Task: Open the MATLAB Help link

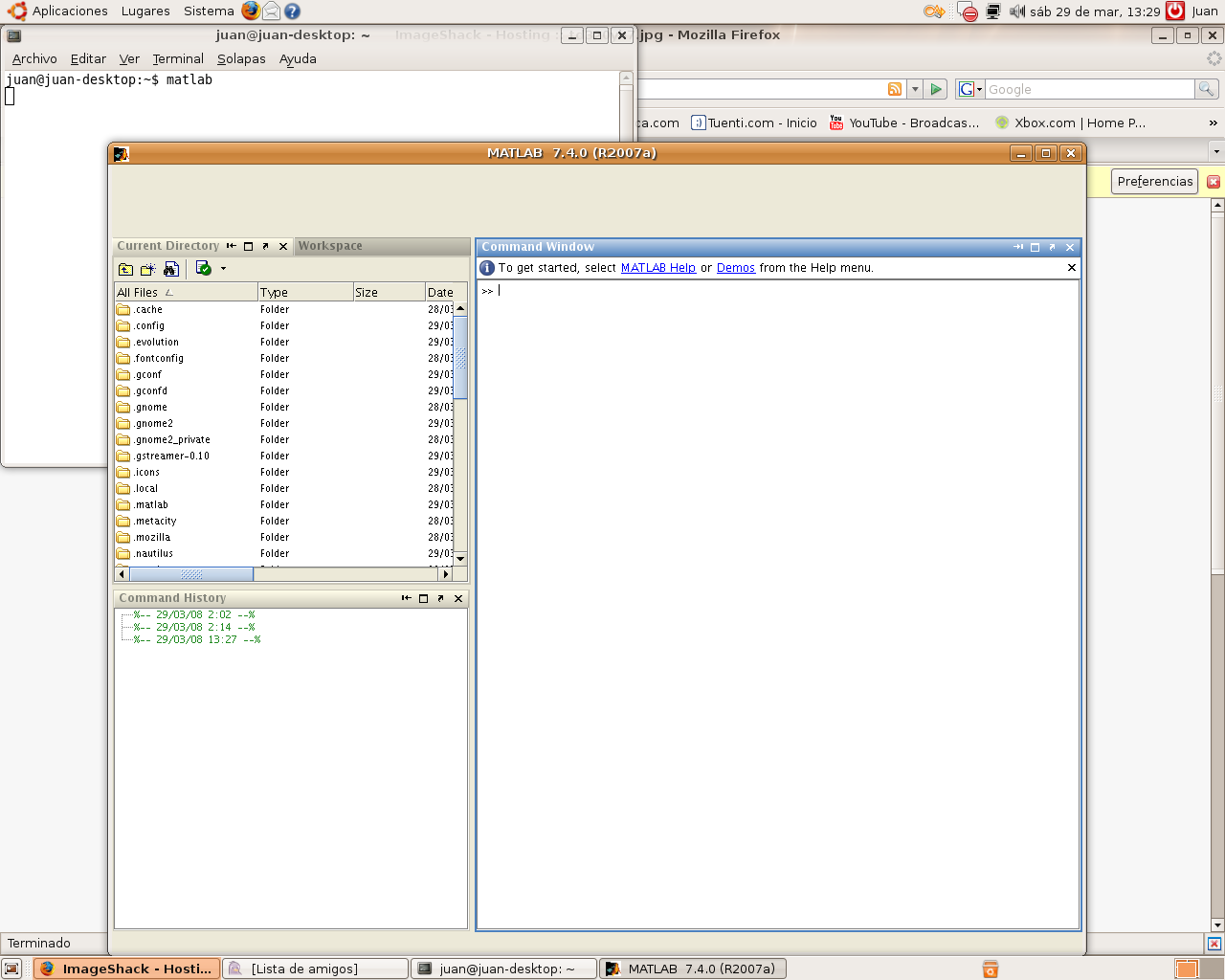Action: 658,268
